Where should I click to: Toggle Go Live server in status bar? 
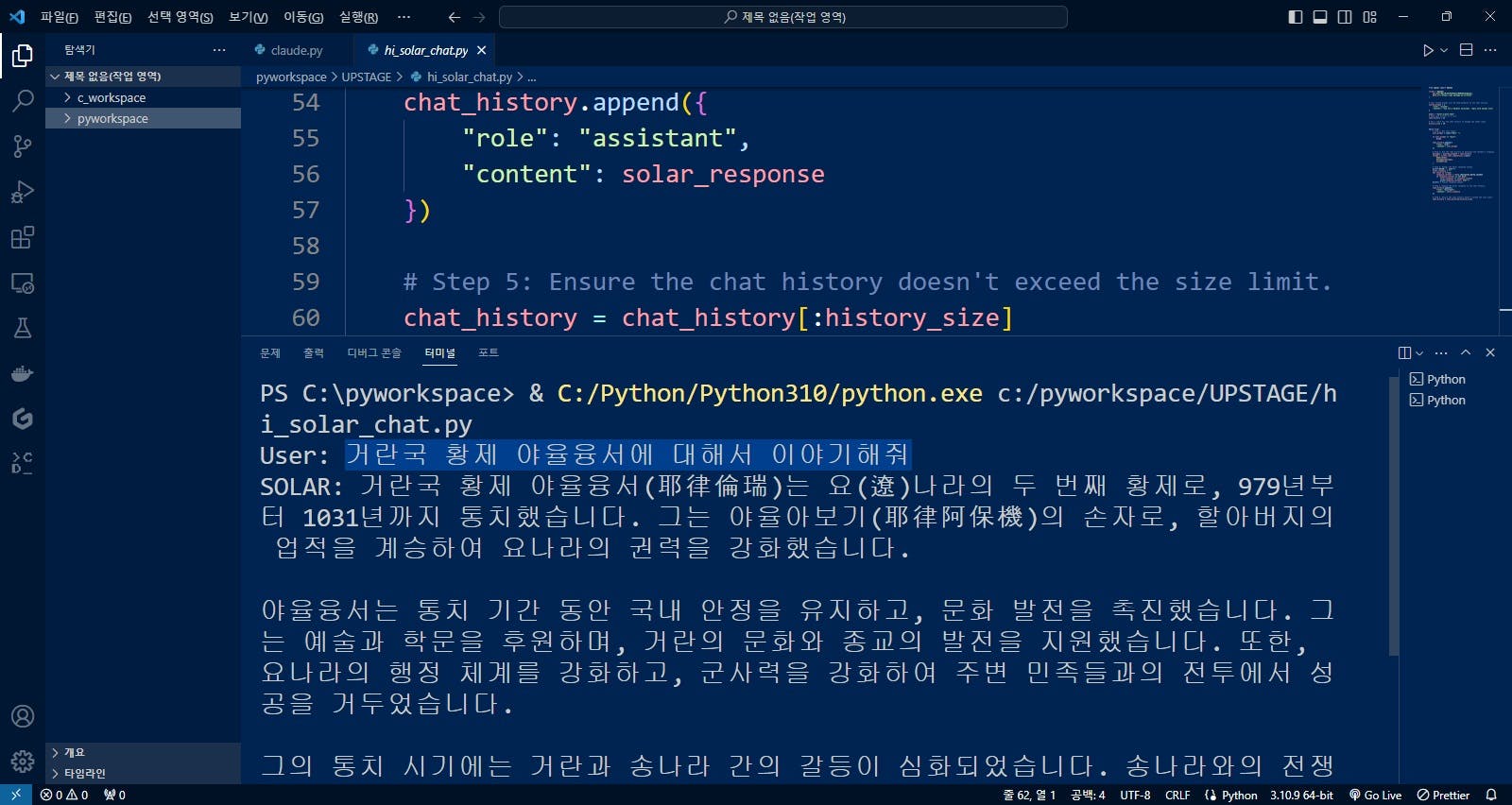coord(1375,795)
